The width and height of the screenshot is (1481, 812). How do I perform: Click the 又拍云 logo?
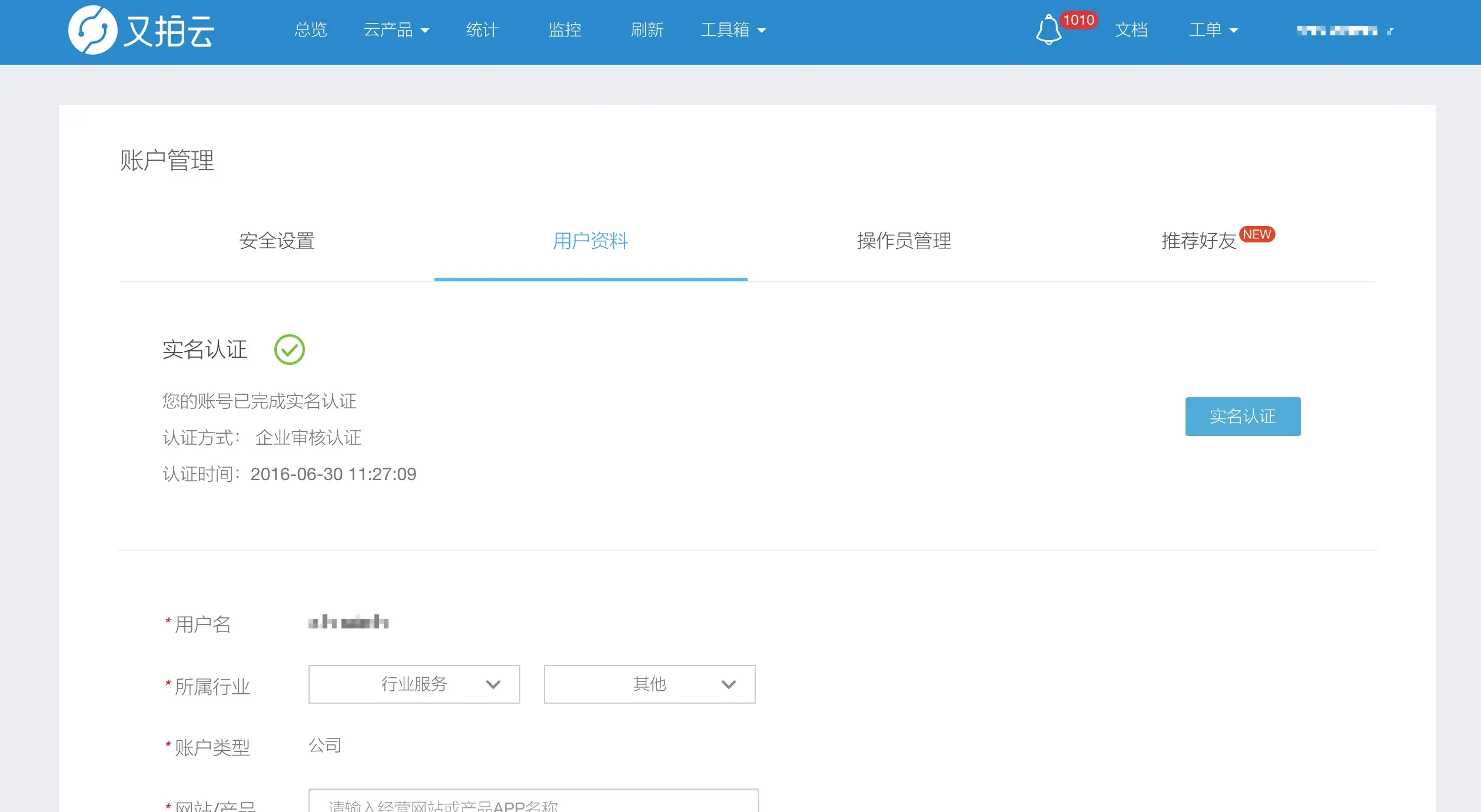(141, 30)
